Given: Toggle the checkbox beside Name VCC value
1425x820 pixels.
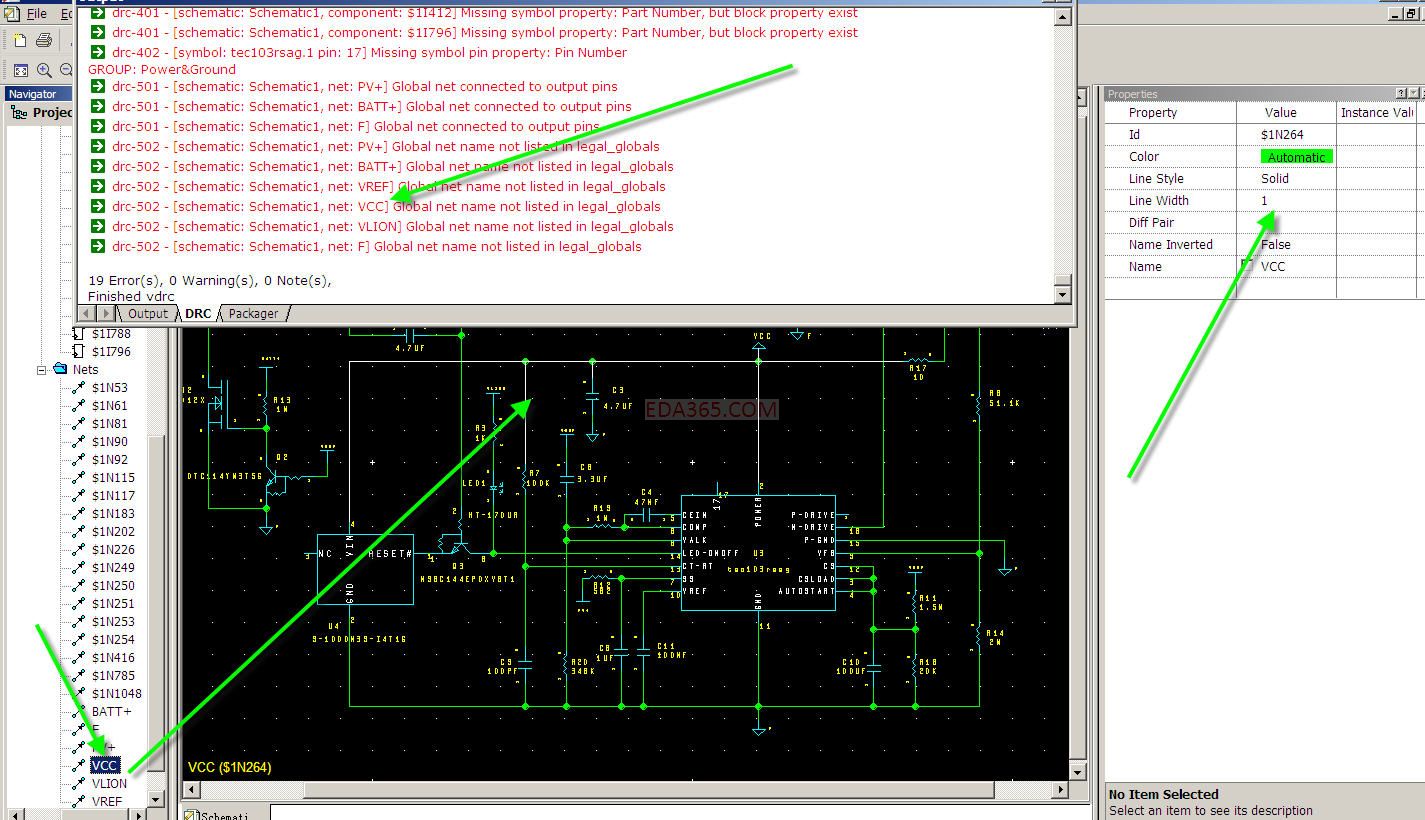Looking at the screenshot, I should 1246,265.
